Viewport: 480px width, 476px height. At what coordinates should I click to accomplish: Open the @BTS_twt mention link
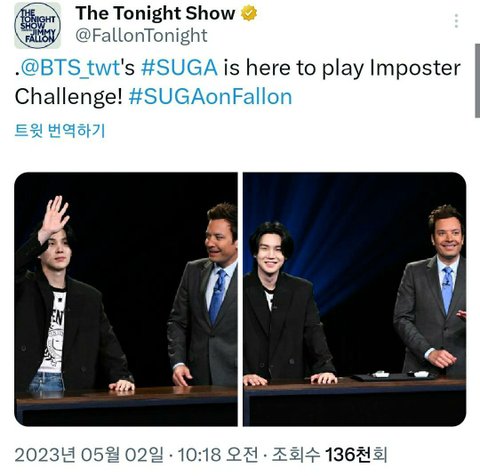tap(70, 68)
